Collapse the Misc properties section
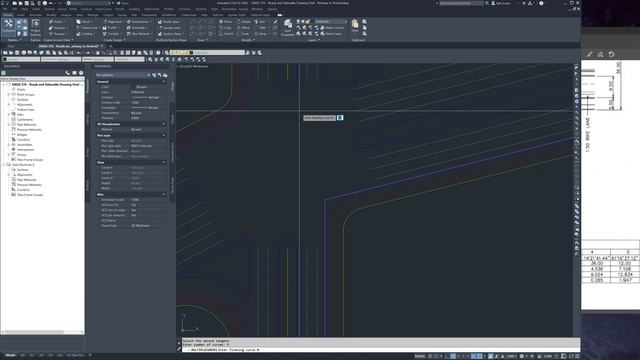640x360 pixels. tap(164, 195)
